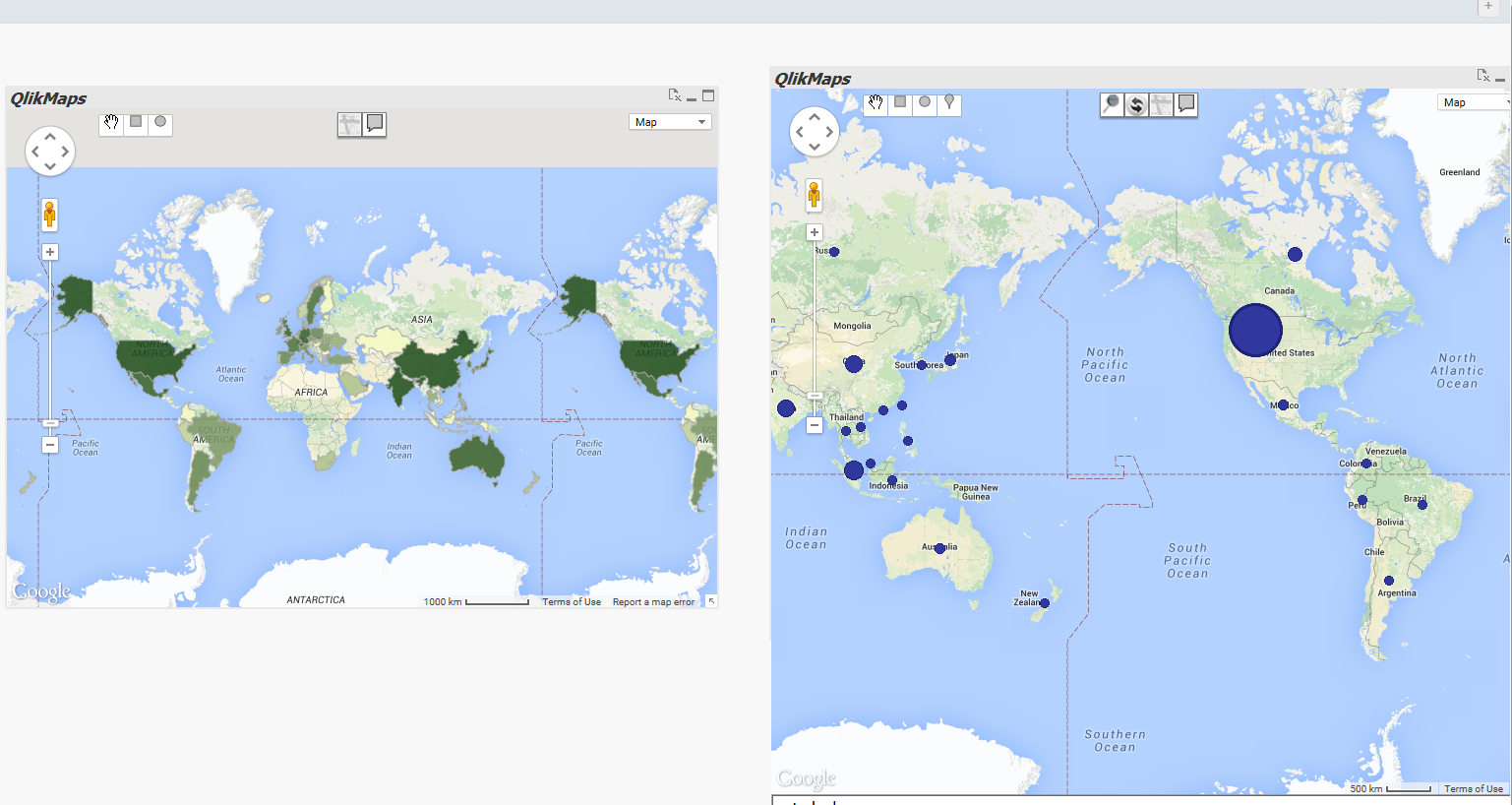The height and width of the screenshot is (805, 1512).
Task: Click the refresh arrows icon in right map
Action: point(1136,104)
